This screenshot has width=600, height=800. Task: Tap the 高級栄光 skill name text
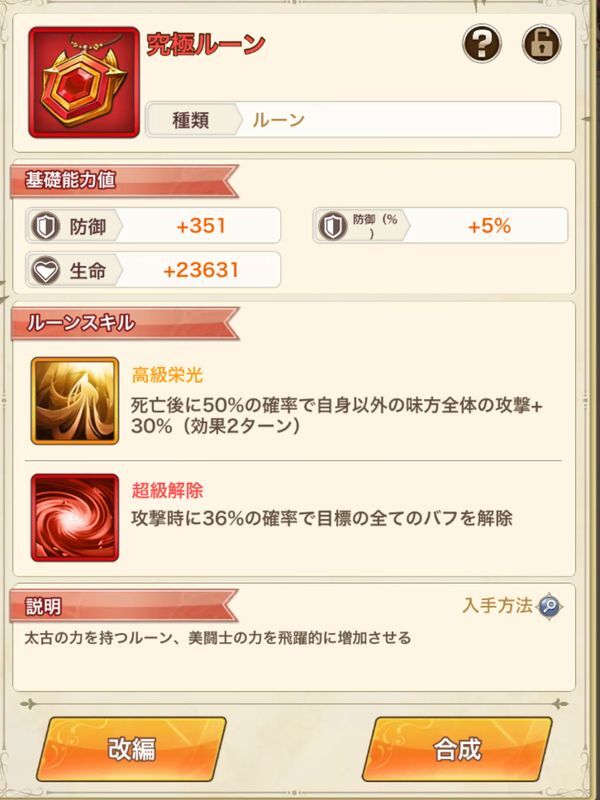[x=167, y=376]
